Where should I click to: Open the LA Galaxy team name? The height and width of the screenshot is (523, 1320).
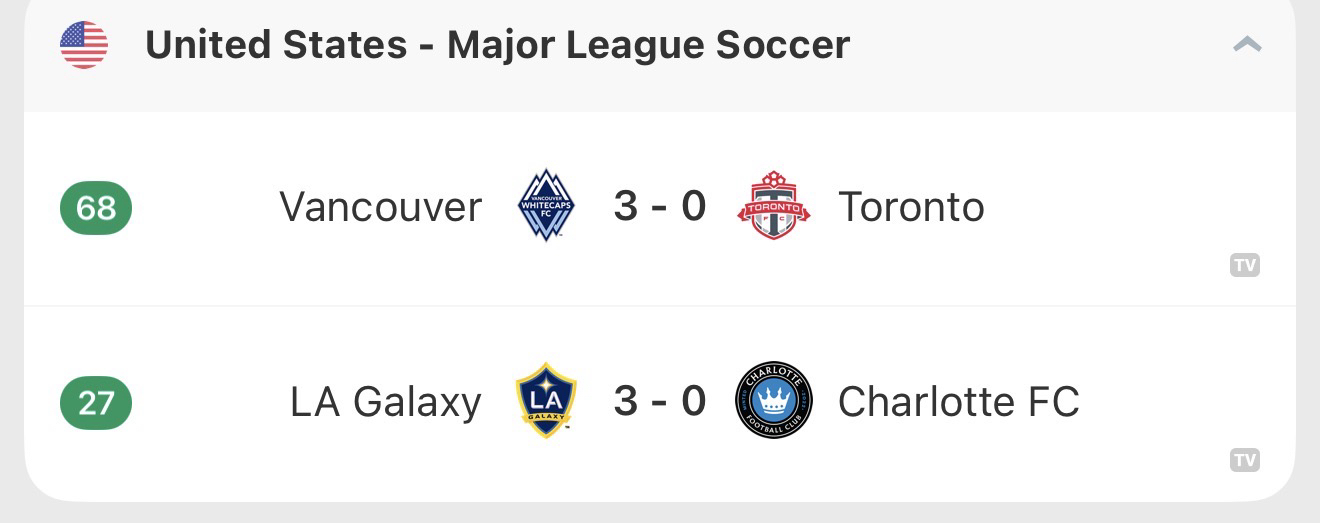386,402
